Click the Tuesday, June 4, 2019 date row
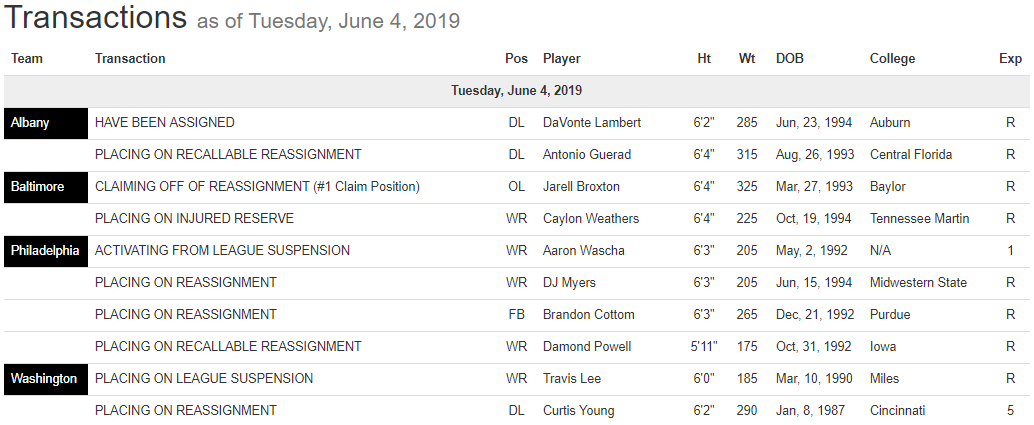 tap(516, 91)
